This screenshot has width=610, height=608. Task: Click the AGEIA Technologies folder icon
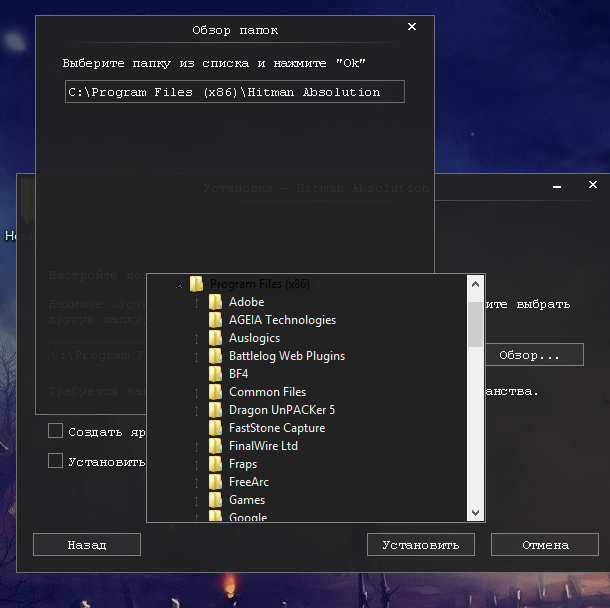[215, 320]
